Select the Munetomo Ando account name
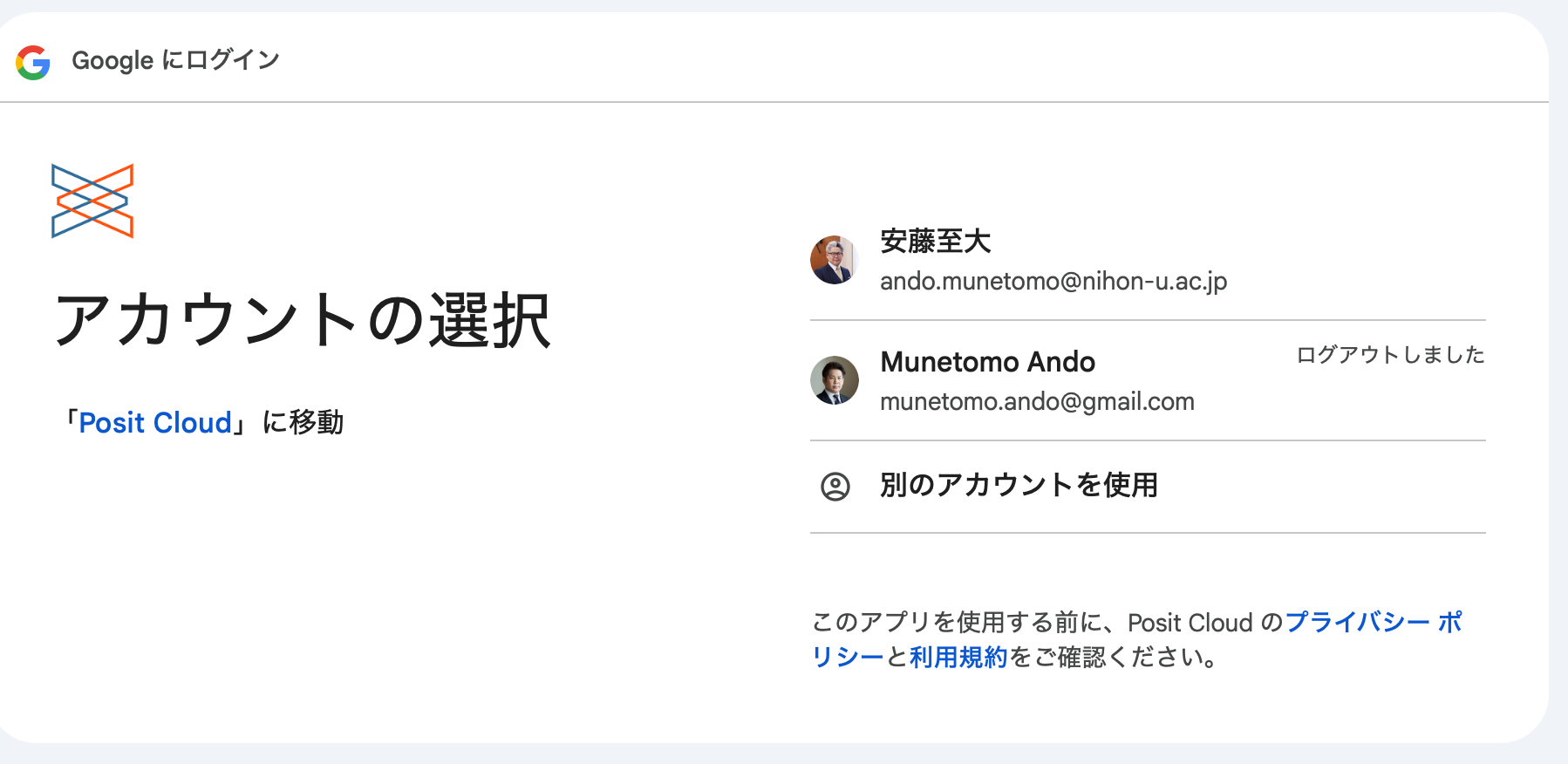Screen dimensions: 1568x764 coord(987,362)
